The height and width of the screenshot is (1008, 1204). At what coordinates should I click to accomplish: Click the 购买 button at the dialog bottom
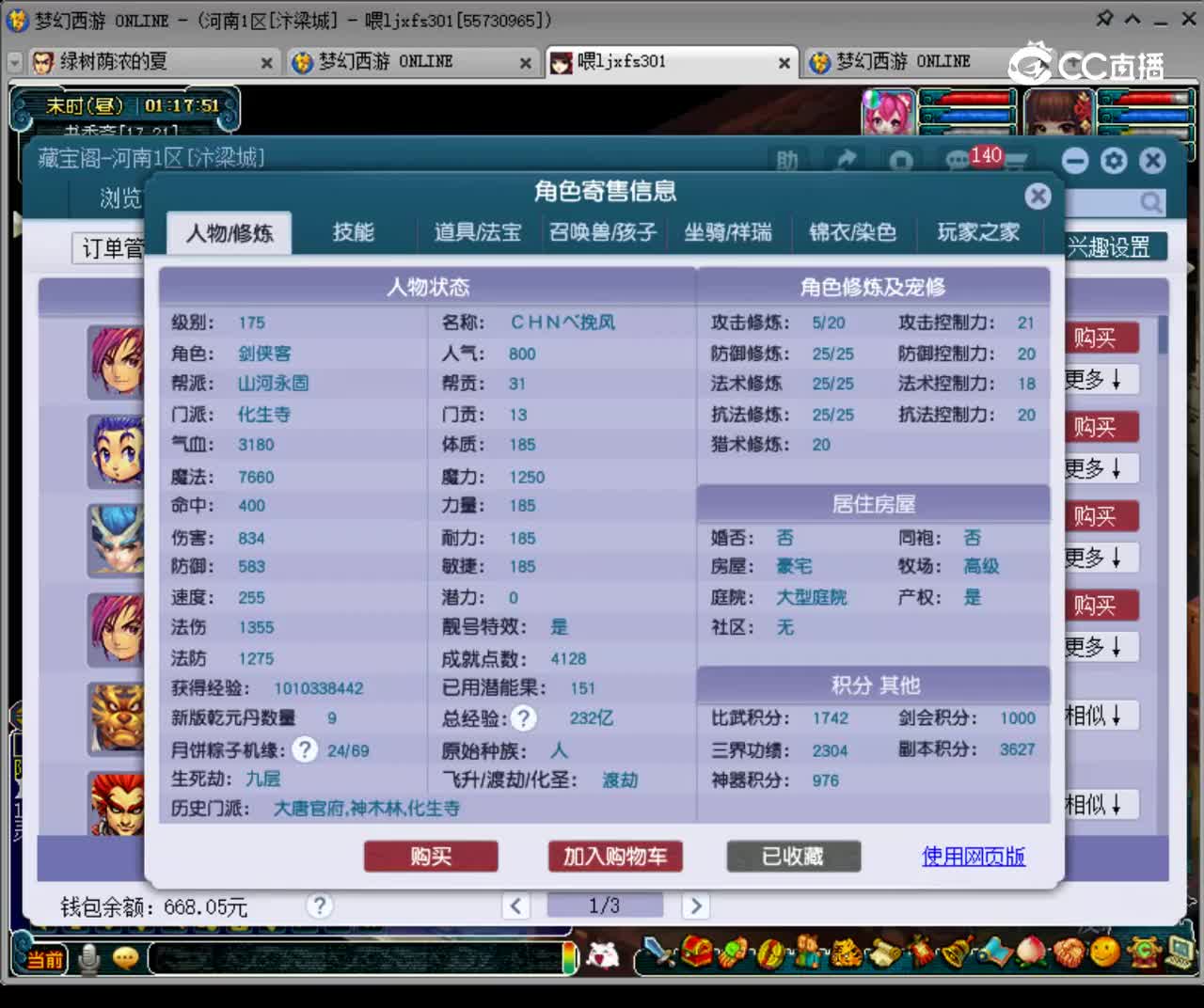431,856
